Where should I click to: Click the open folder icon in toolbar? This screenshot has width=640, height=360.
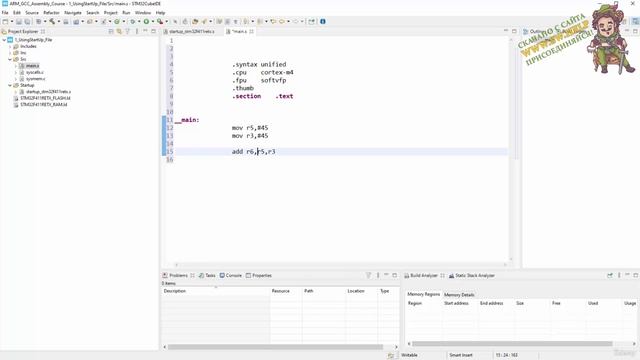195,22
